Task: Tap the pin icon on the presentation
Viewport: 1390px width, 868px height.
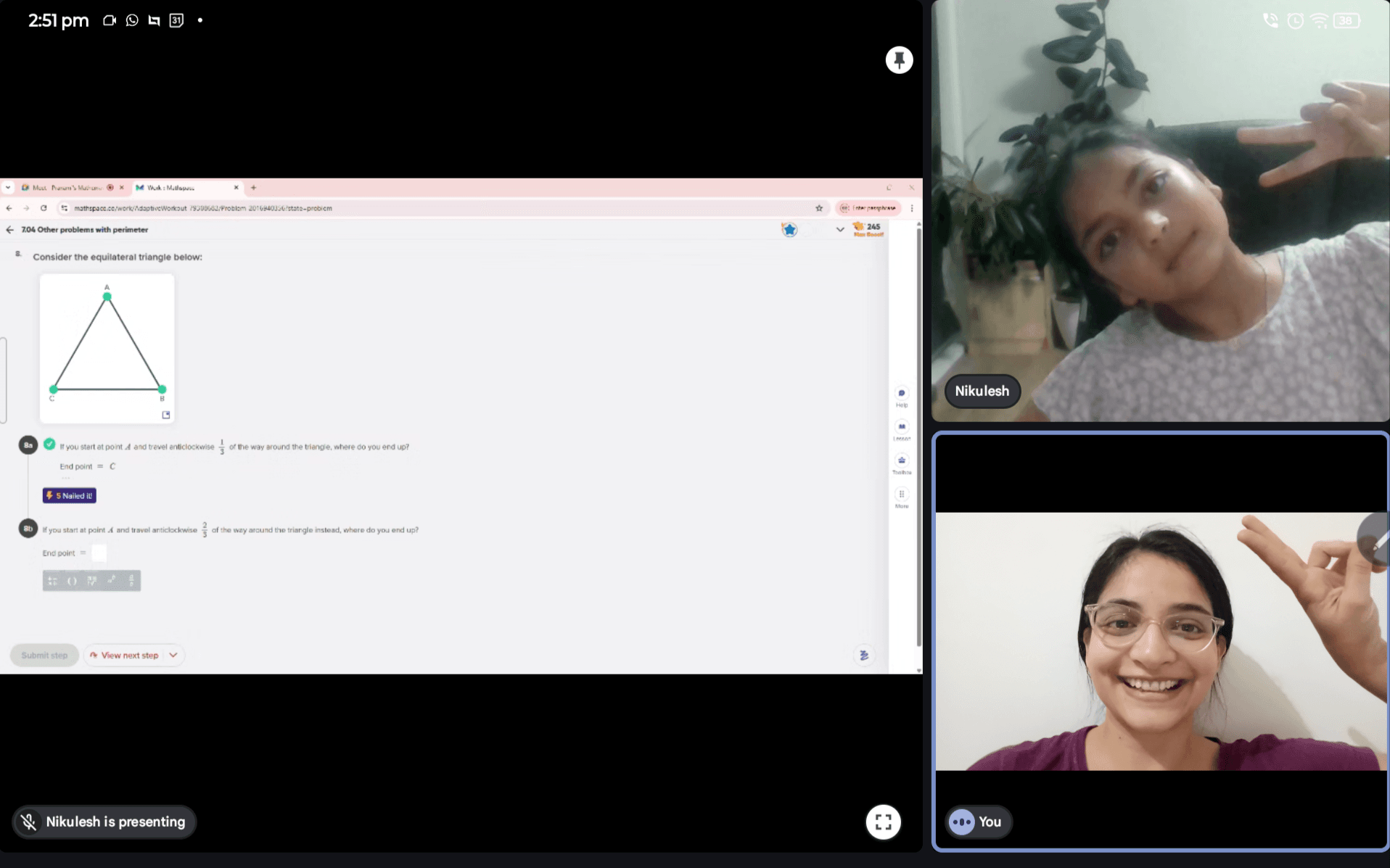Action: pyautogui.click(x=899, y=60)
